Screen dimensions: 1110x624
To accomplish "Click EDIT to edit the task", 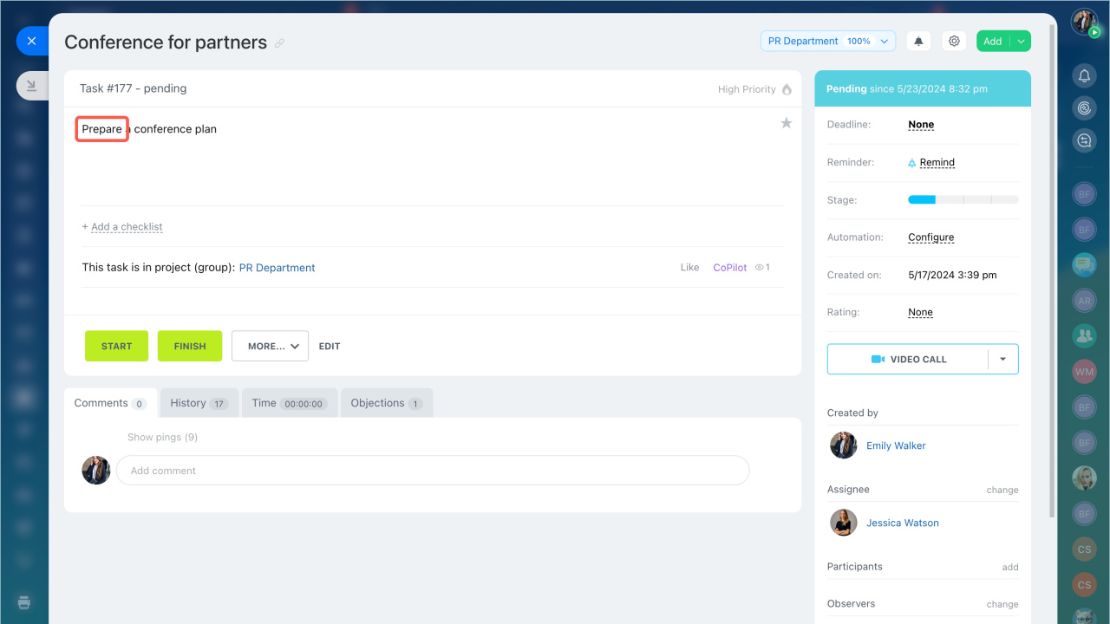I will click(329, 346).
